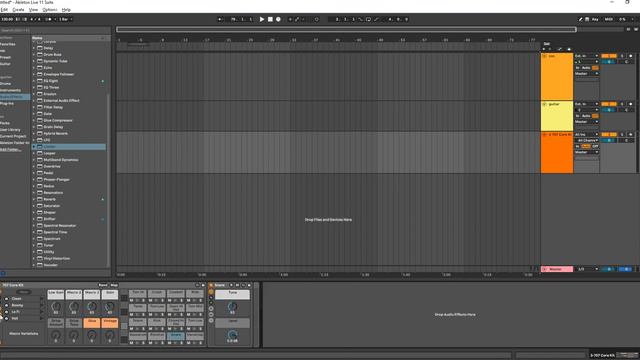Toggle the Draw Mode pencil icon

pos(580,19)
